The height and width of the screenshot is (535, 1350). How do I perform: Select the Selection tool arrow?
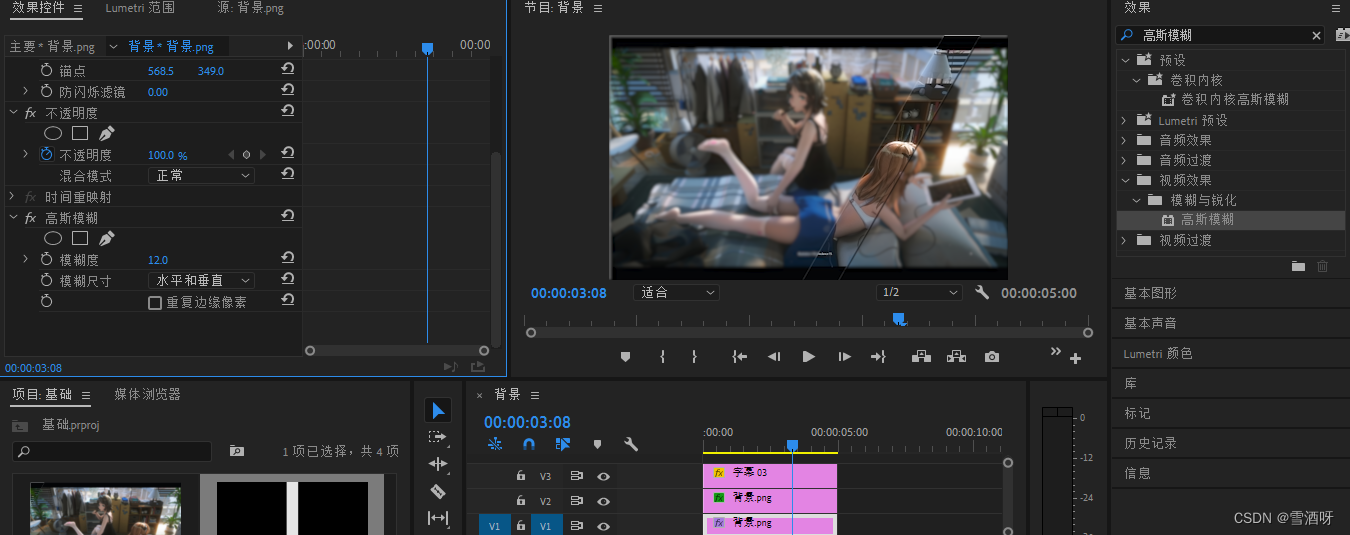tap(438, 411)
